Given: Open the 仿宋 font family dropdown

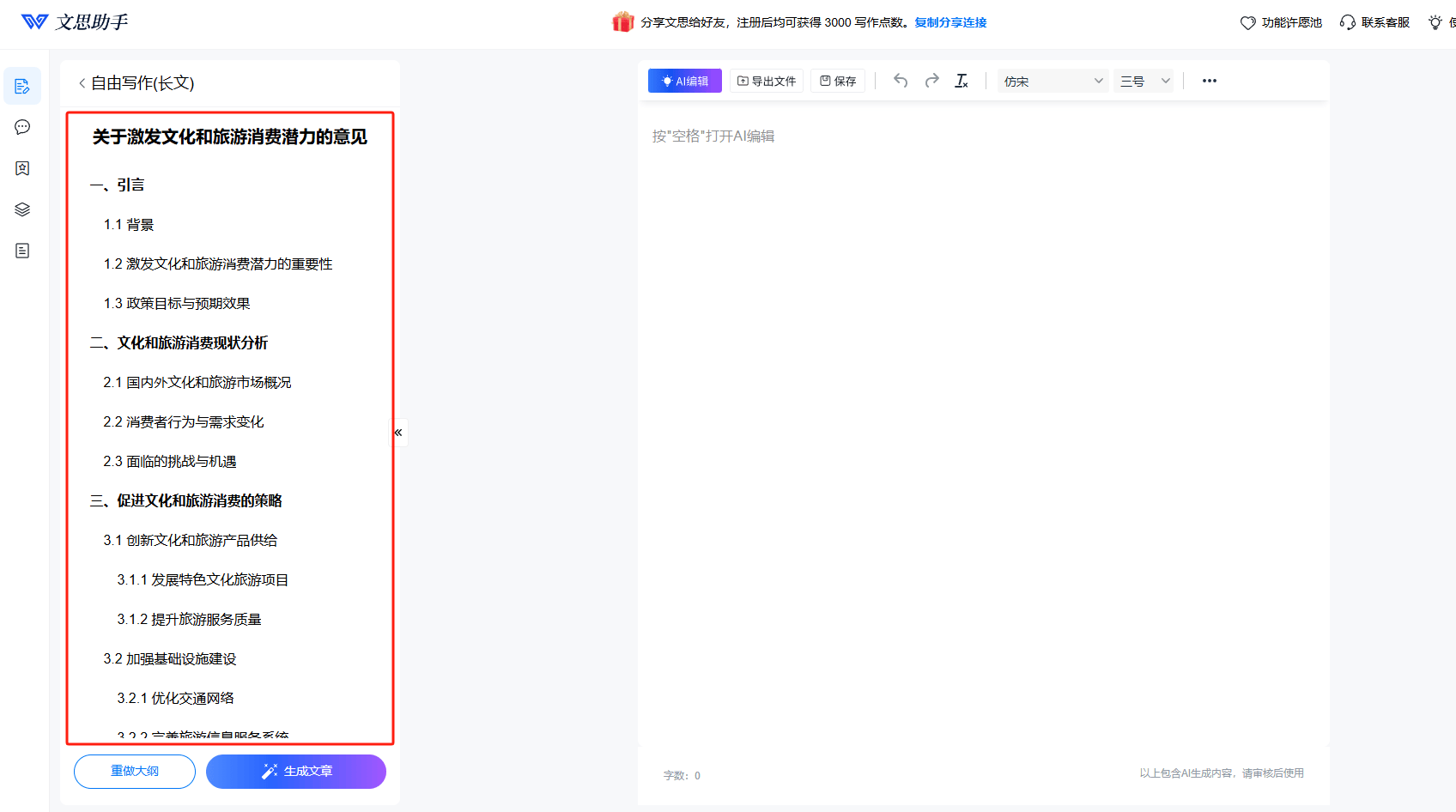Looking at the screenshot, I should pos(1052,80).
